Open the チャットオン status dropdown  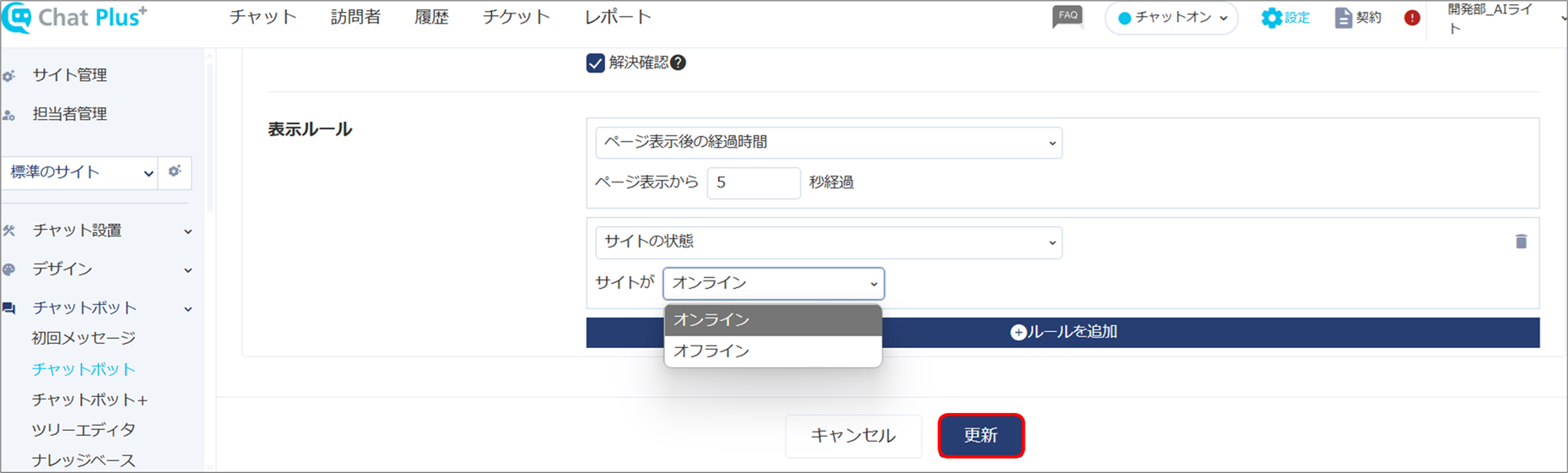pyautogui.click(x=1171, y=18)
